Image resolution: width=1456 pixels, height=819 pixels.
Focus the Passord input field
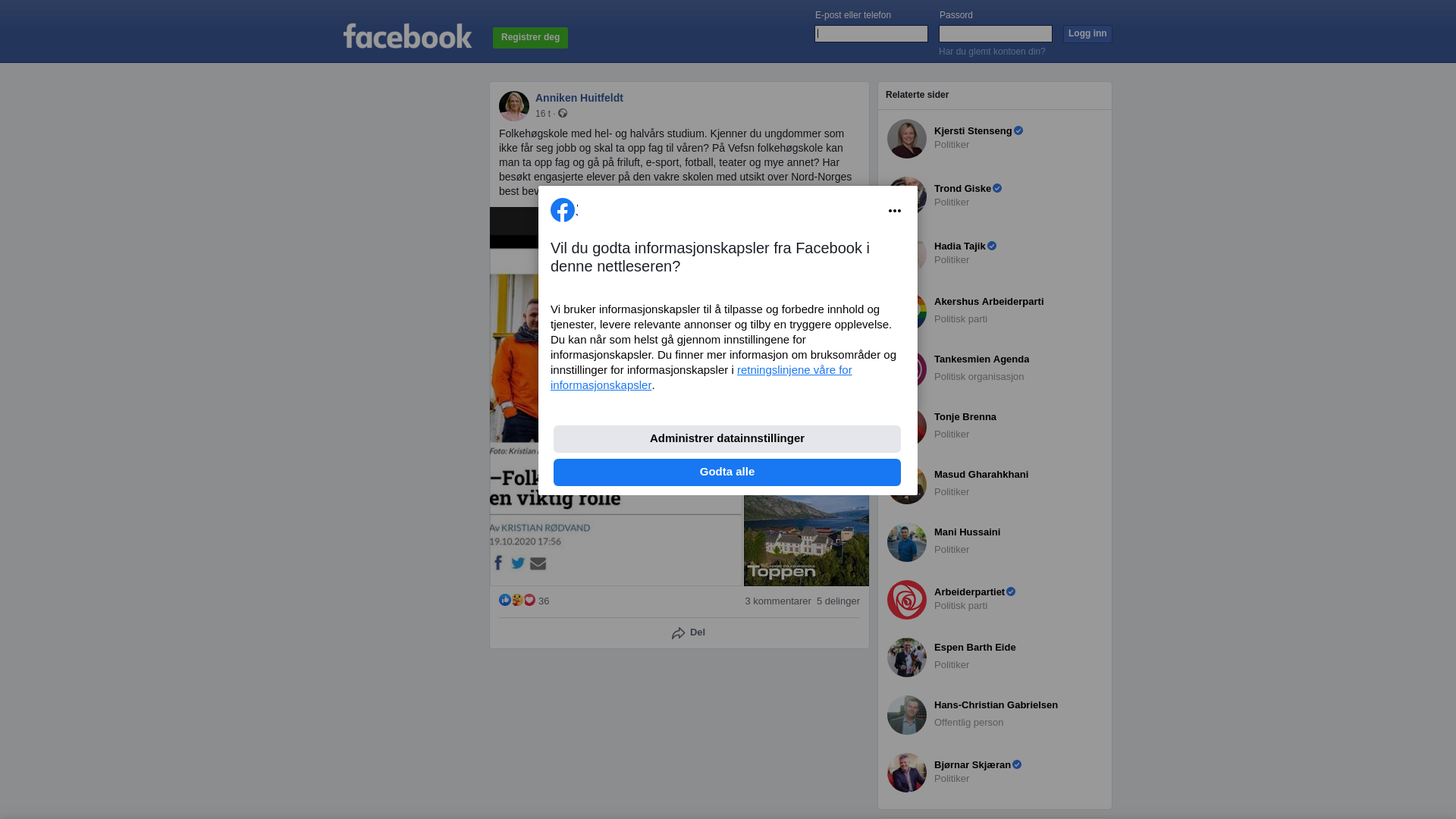(x=996, y=33)
